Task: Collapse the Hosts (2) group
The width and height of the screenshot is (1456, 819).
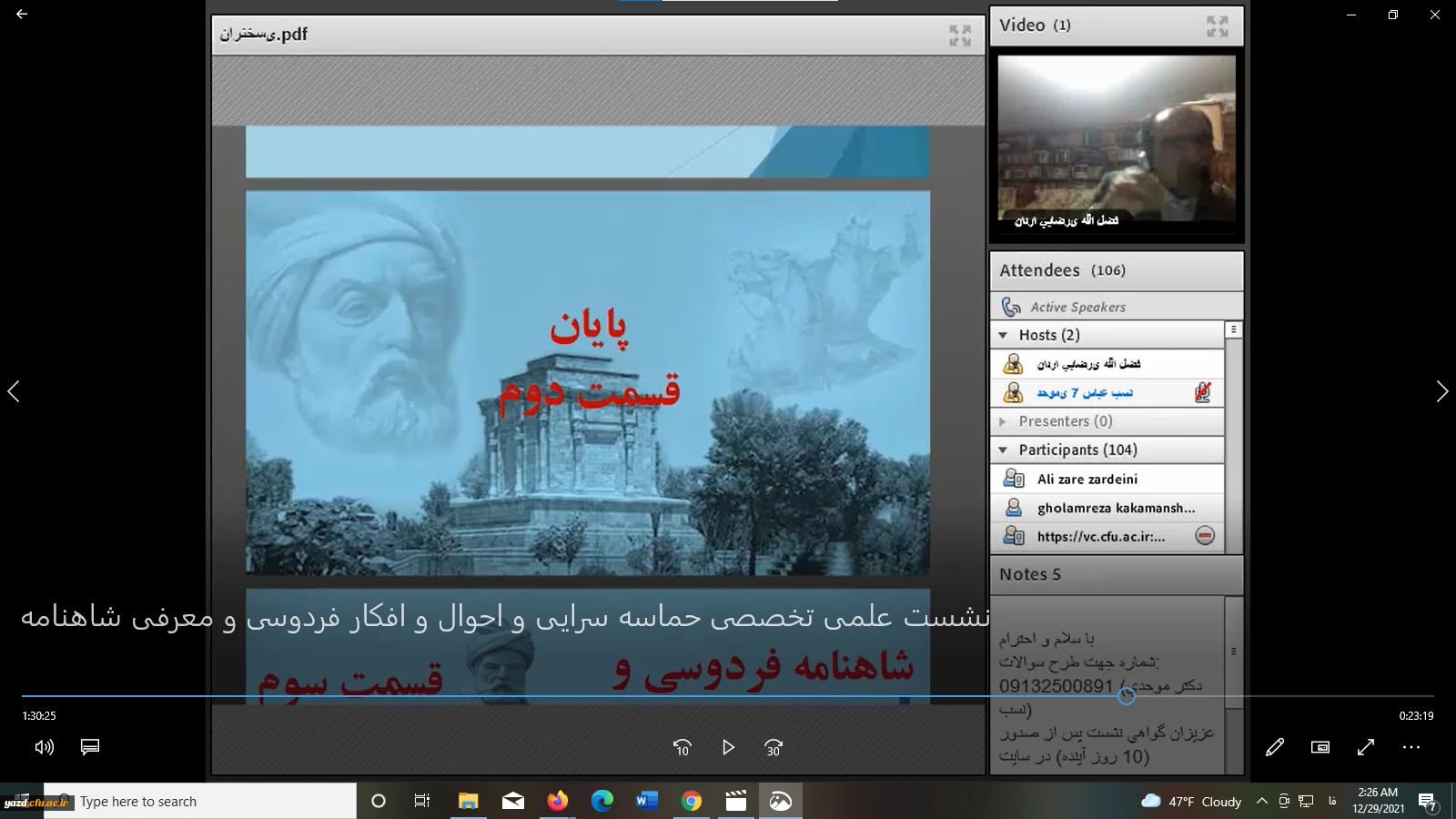Action: pos(1004,335)
